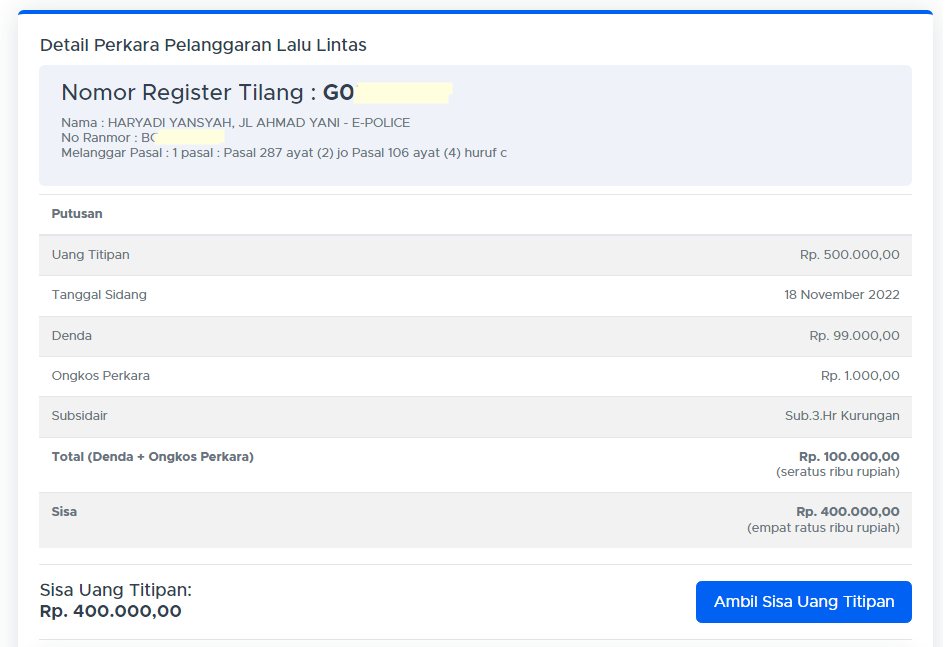The width and height of the screenshot is (951, 647).
Task: Select the Denda row label
Action: tap(72, 336)
